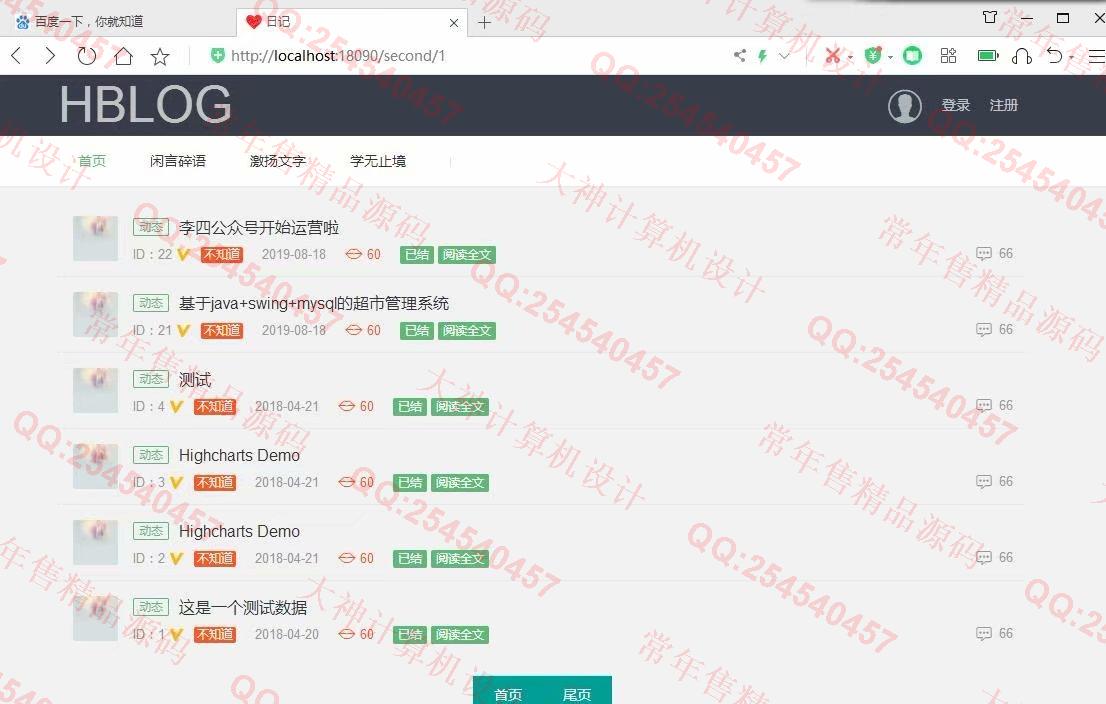Switch to the 百度一下 tab
The height and width of the screenshot is (704, 1106).
pos(118,22)
